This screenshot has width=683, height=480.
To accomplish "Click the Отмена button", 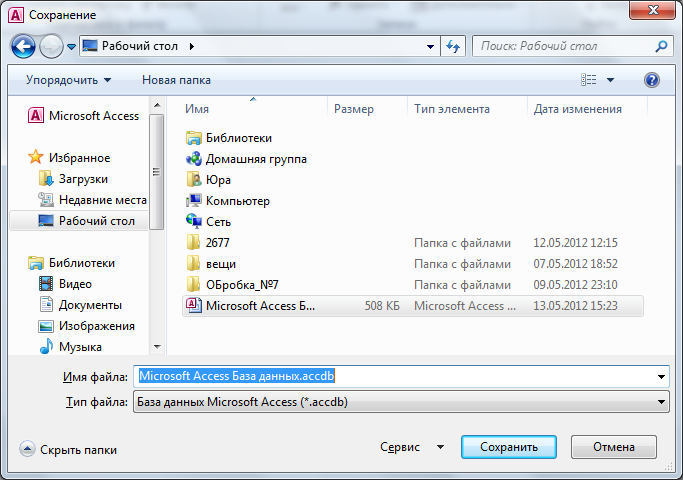I will (613, 447).
